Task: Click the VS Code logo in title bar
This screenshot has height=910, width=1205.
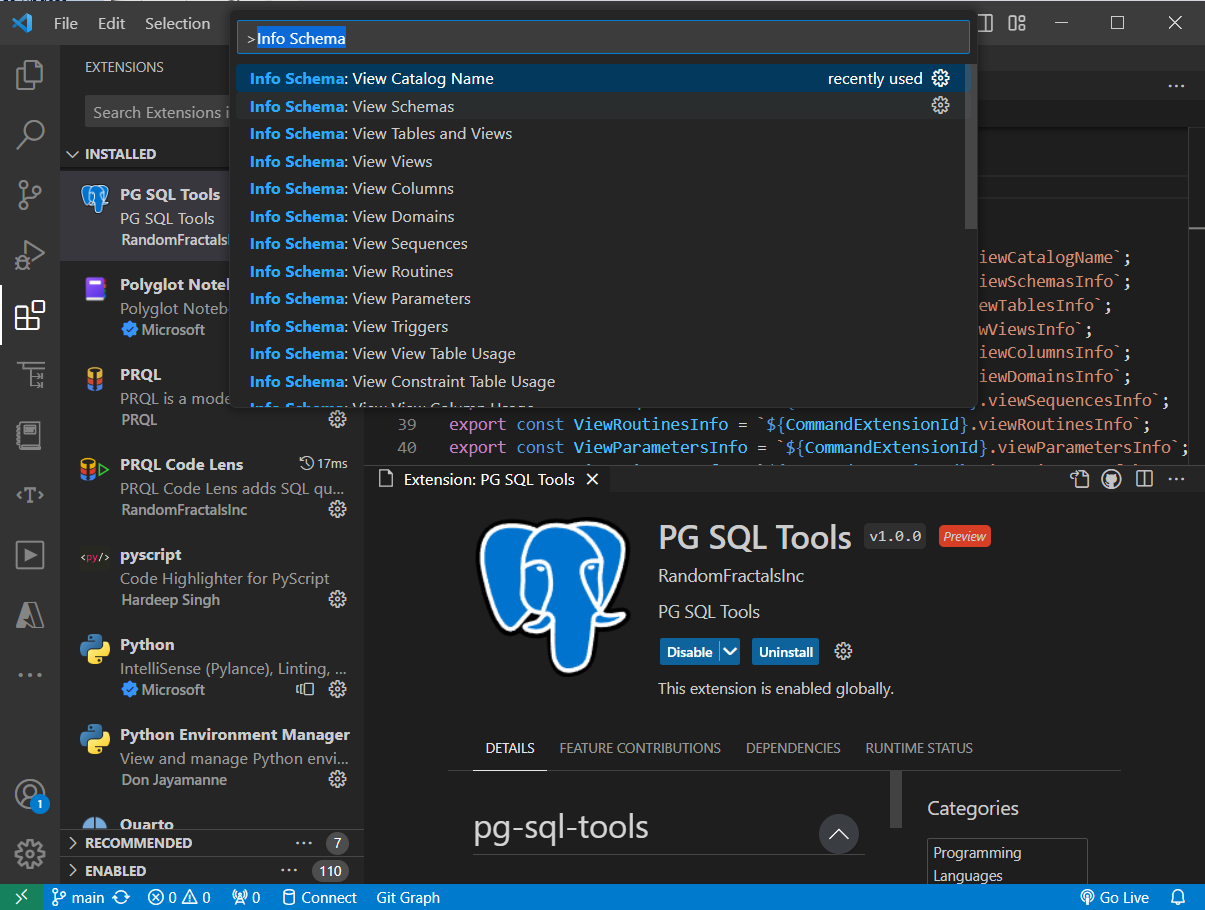Action: pyautogui.click(x=22, y=23)
